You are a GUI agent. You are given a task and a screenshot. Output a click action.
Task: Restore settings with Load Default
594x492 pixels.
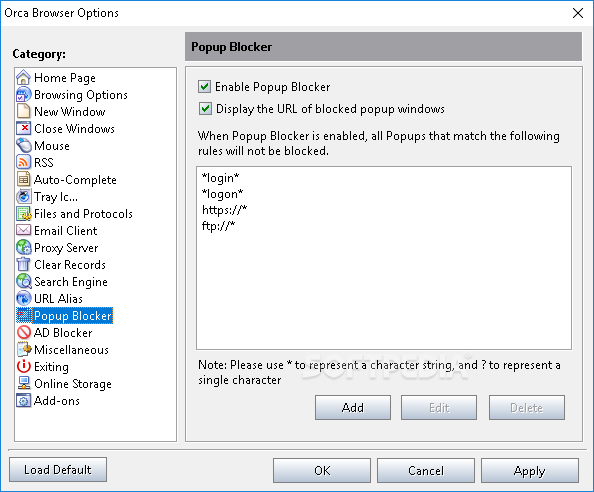(x=58, y=470)
